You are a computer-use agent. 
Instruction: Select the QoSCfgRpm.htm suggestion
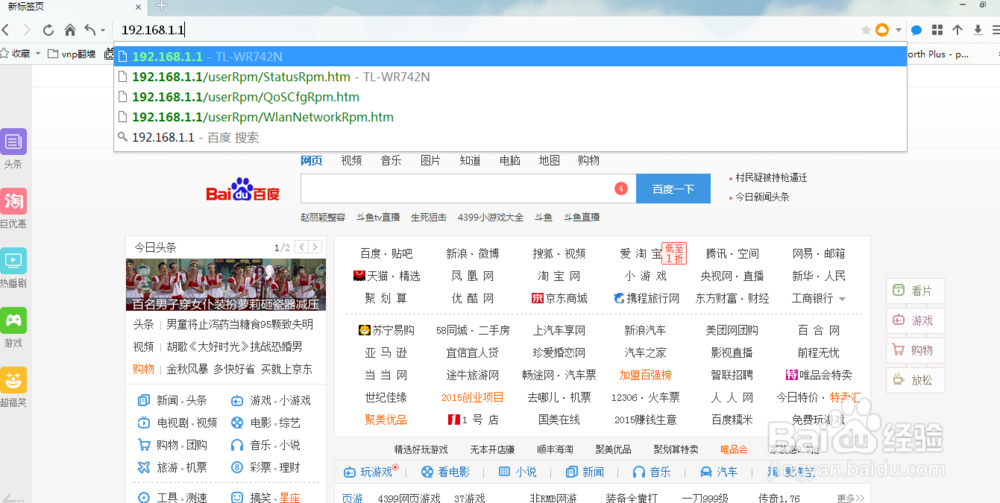(x=510, y=98)
